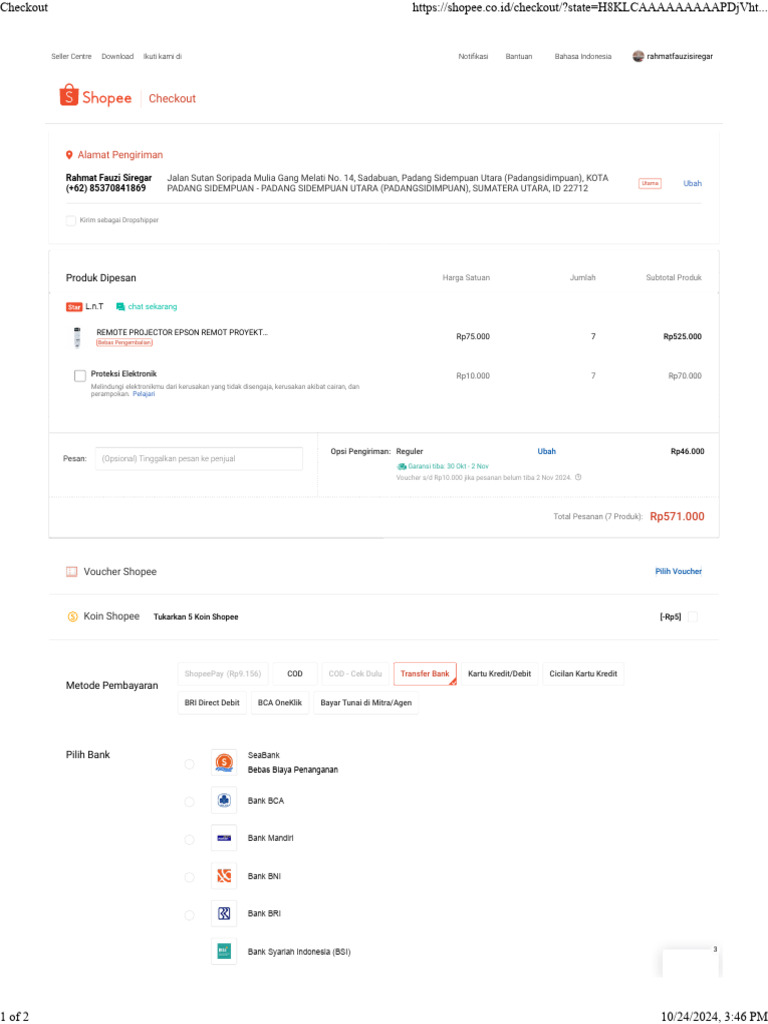This screenshot has width=768, height=1024.
Task: Open the rahmatfauzisiregar account menu
Action: pyautogui.click(x=674, y=57)
